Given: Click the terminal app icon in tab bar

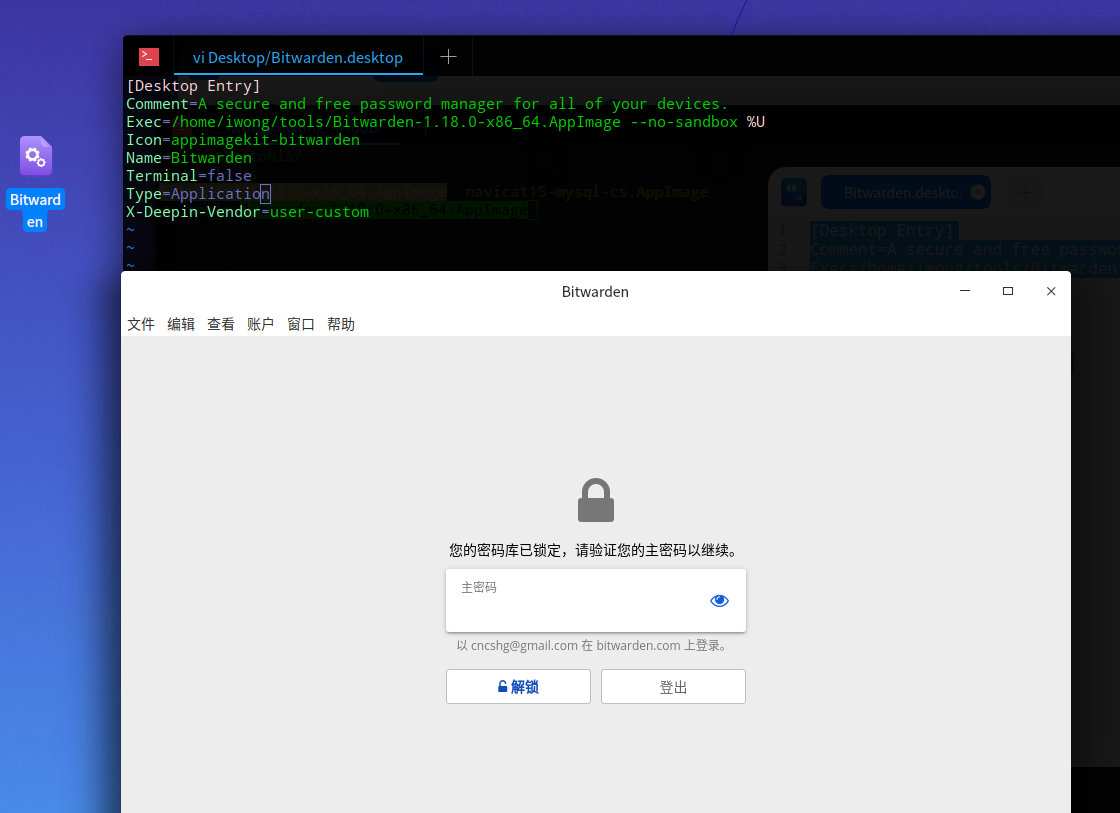Looking at the screenshot, I should [x=149, y=56].
